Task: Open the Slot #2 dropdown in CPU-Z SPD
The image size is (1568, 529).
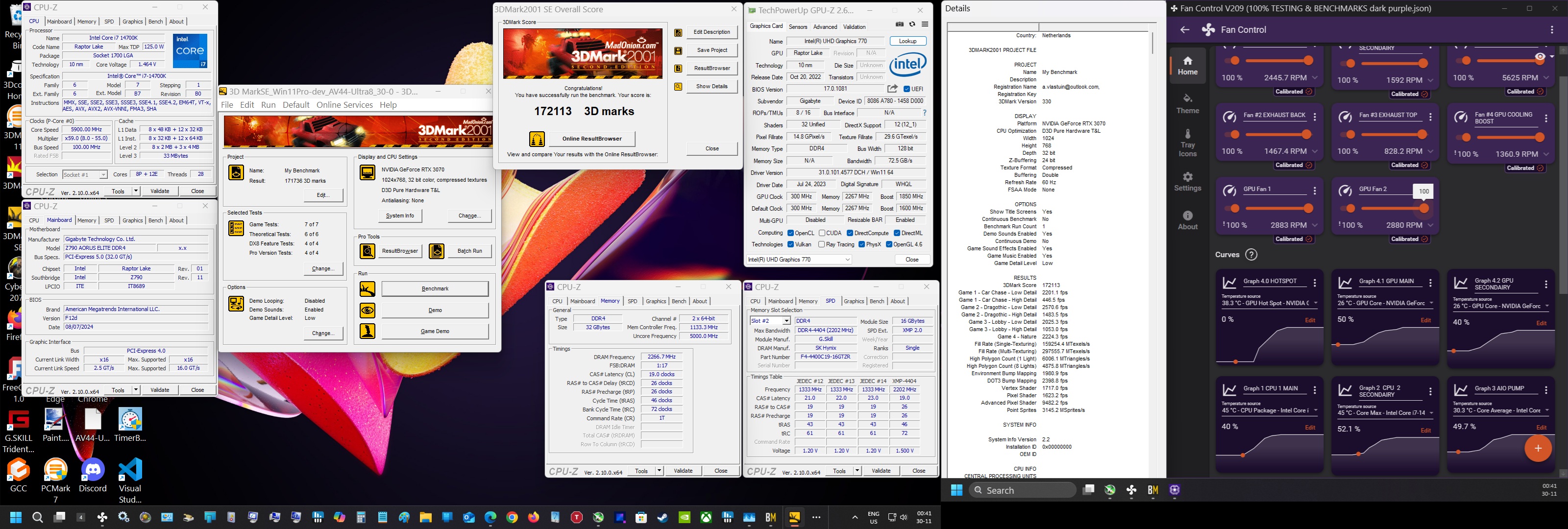Action: pos(770,321)
